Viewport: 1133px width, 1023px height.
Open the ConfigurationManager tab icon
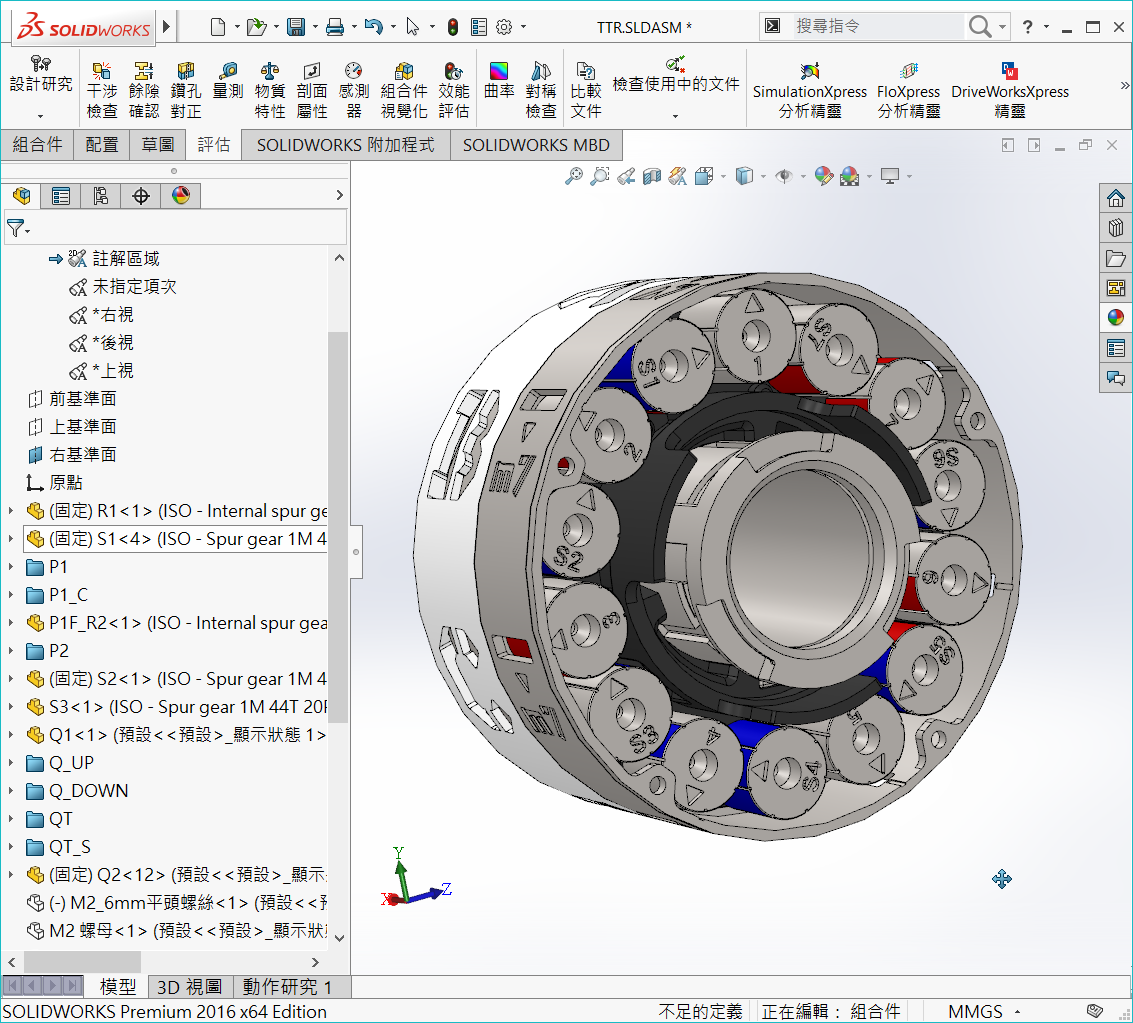click(101, 196)
